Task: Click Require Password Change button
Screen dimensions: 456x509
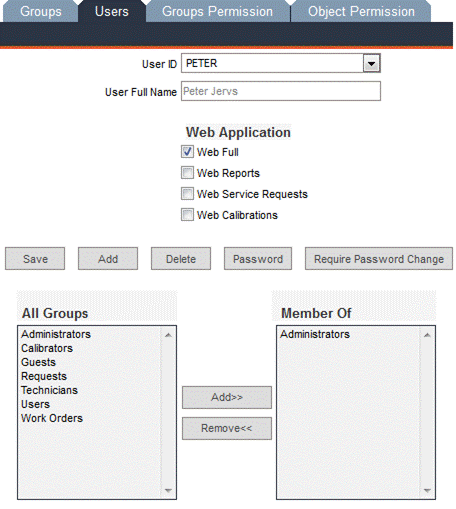Action: pos(379,259)
